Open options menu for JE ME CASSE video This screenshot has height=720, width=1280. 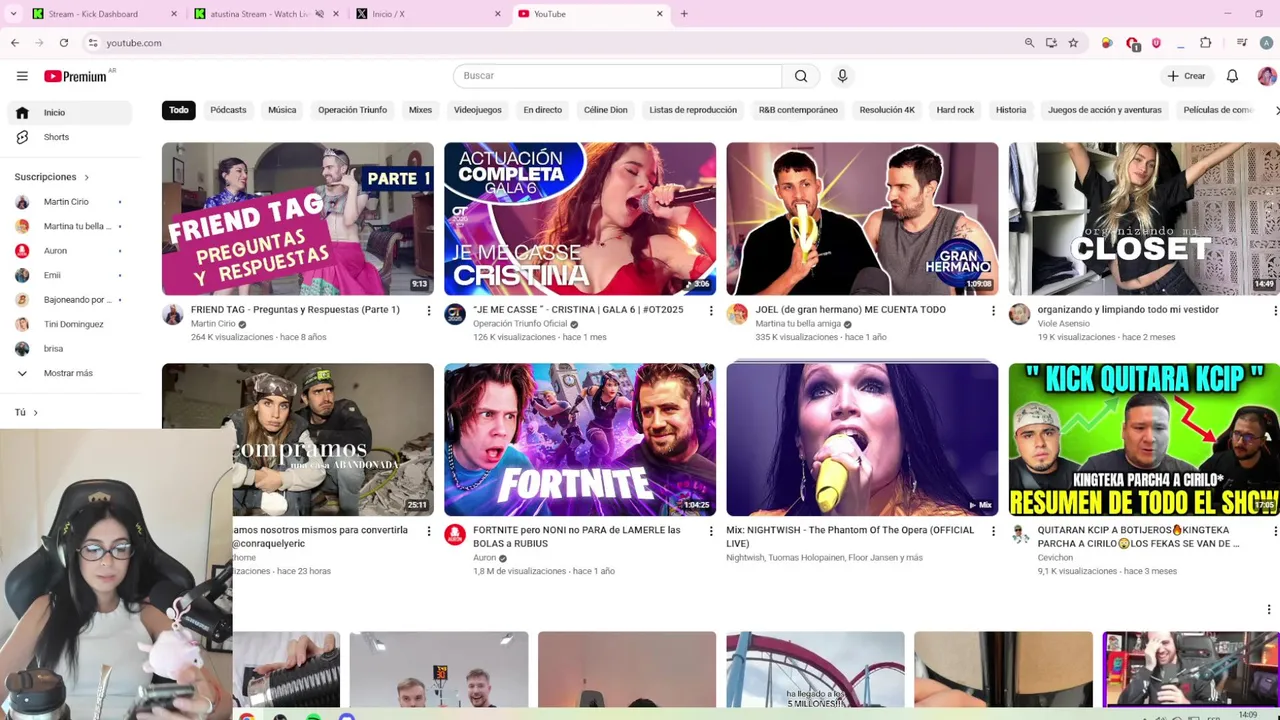click(711, 311)
